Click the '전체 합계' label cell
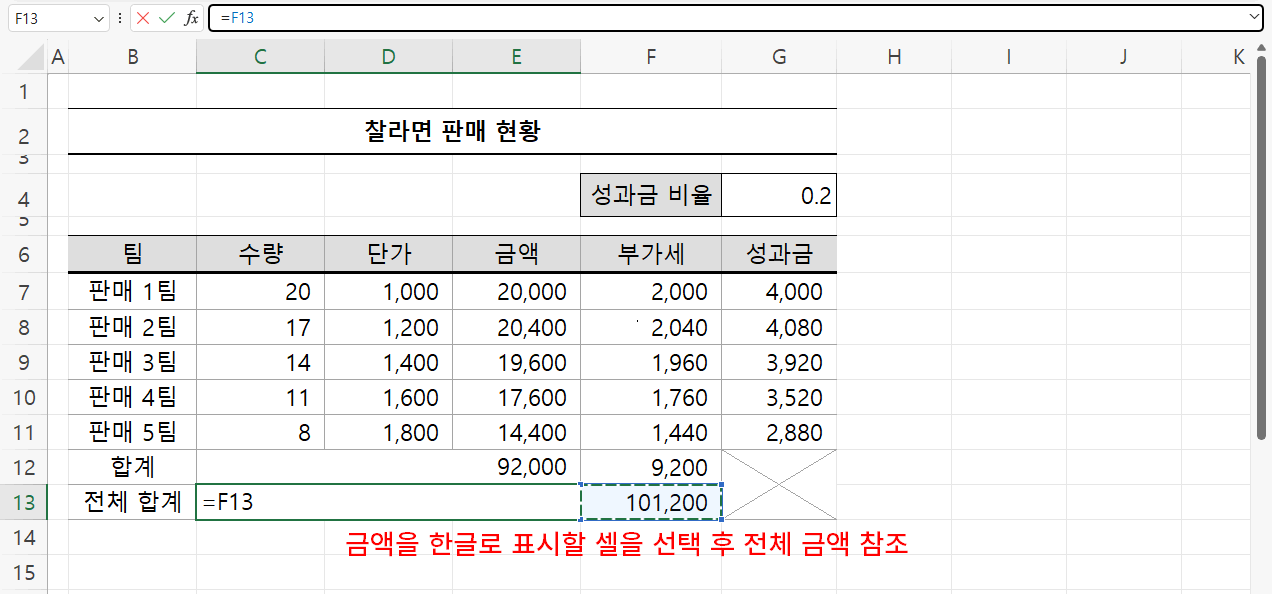The image size is (1272, 594). coord(132,502)
